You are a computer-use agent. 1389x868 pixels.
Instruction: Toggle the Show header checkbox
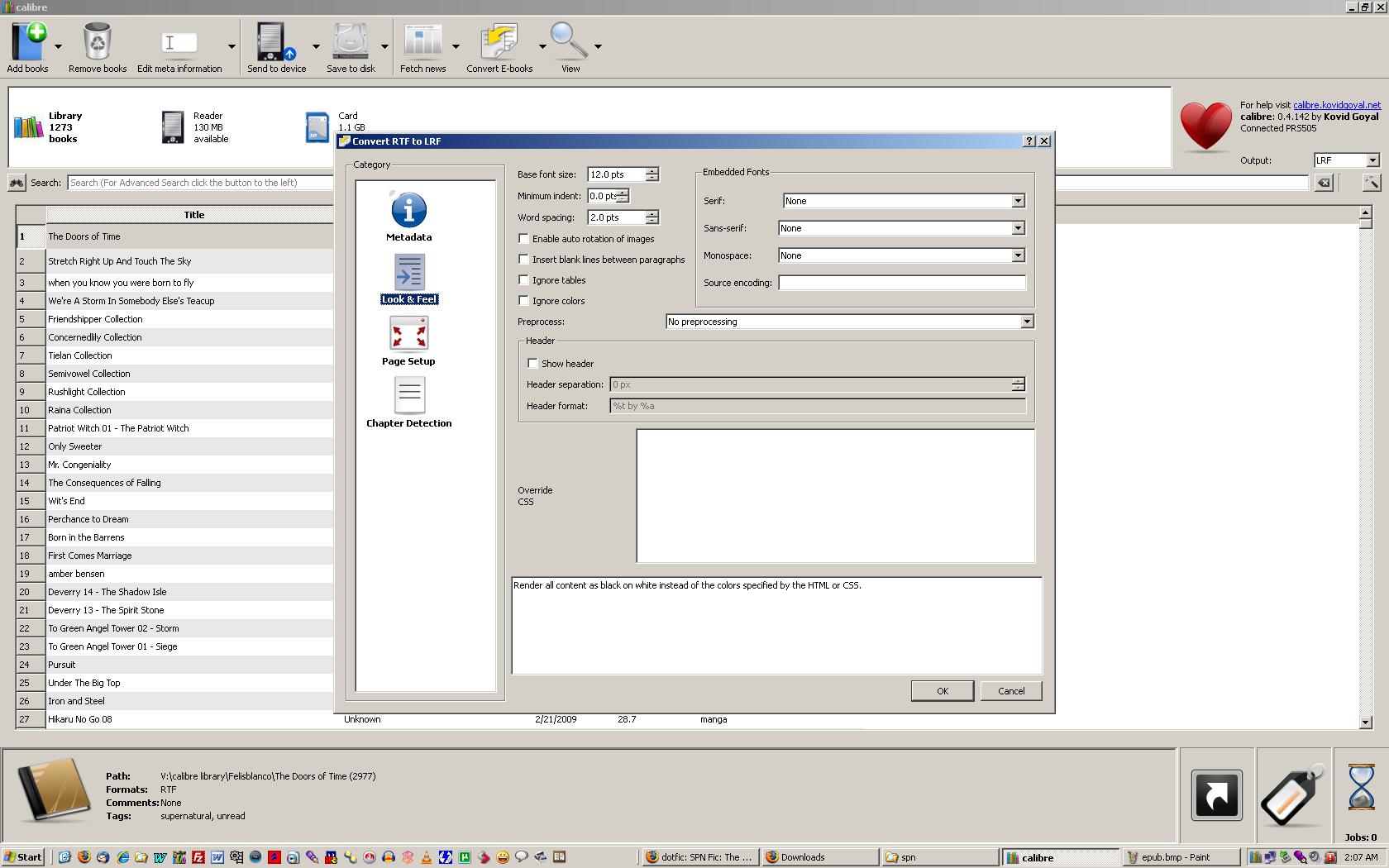pos(533,364)
